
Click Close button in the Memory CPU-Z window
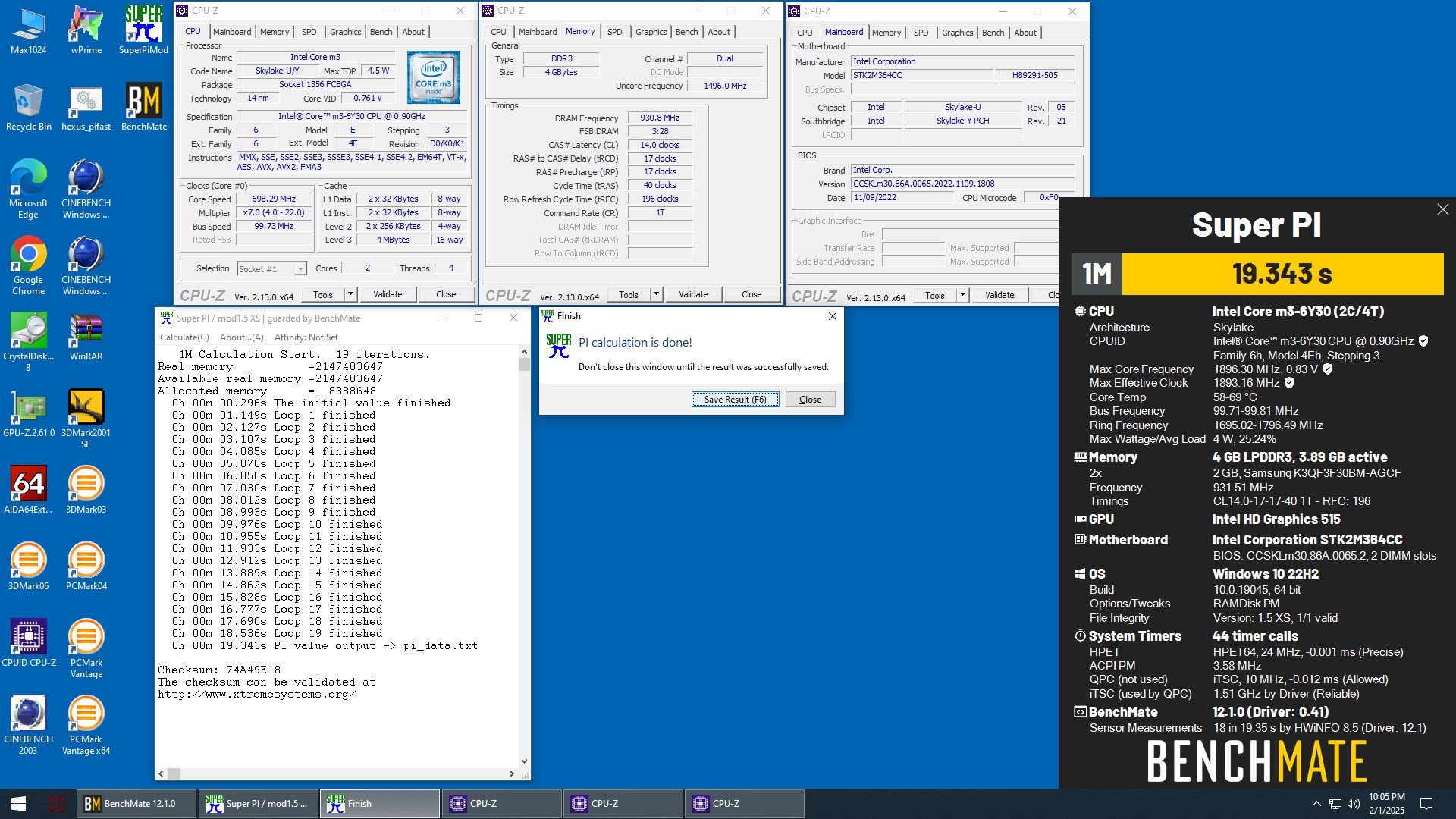(752, 294)
